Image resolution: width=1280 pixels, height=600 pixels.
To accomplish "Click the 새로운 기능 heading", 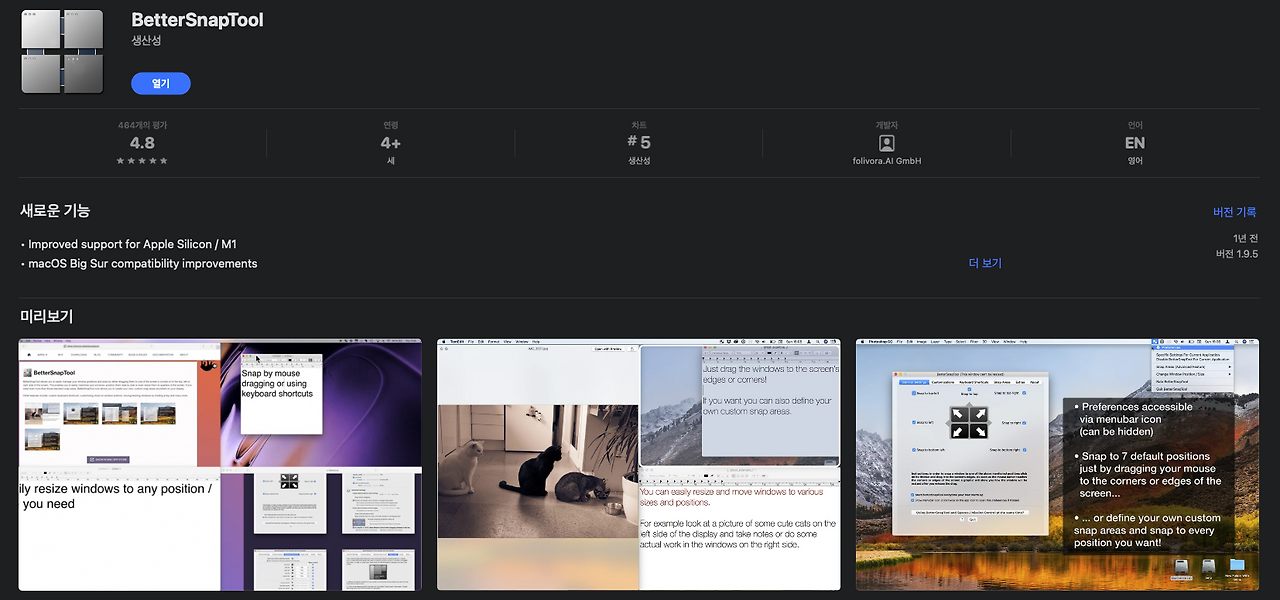I will (x=55, y=211).
